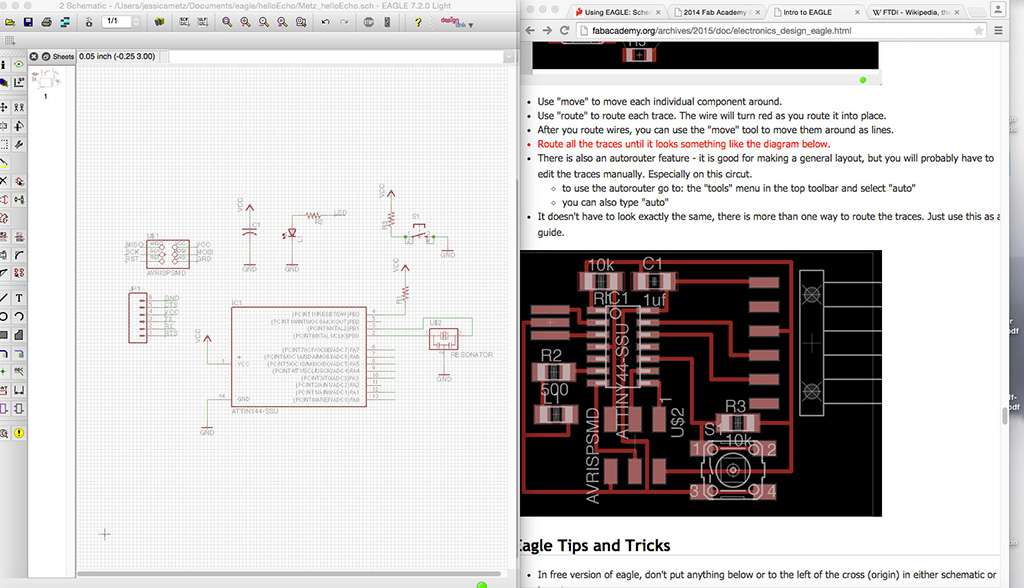1024x588 pixels.
Task: Switch to 2014 Fab Academy tab
Action: pos(715,12)
